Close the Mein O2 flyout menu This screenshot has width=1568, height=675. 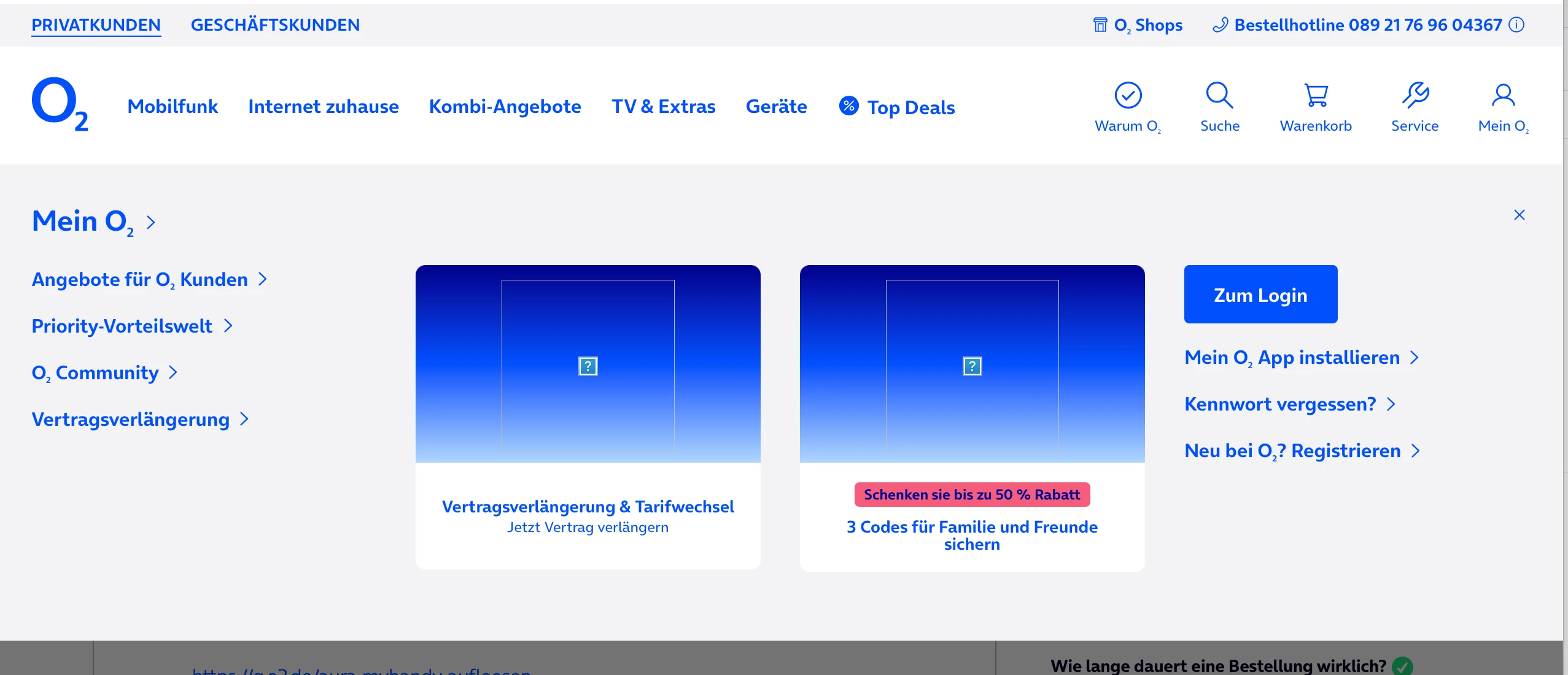point(1519,215)
